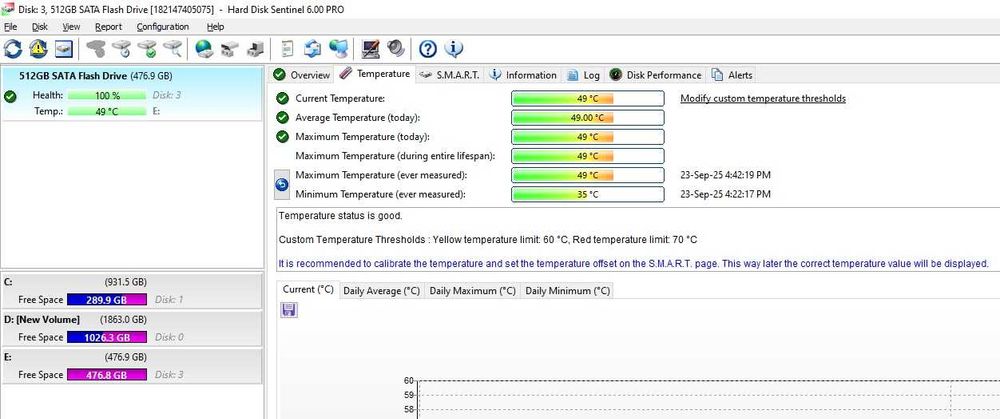Open the Disk menu
Viewport: 1000px width, 419px height.
coord(40,27)
